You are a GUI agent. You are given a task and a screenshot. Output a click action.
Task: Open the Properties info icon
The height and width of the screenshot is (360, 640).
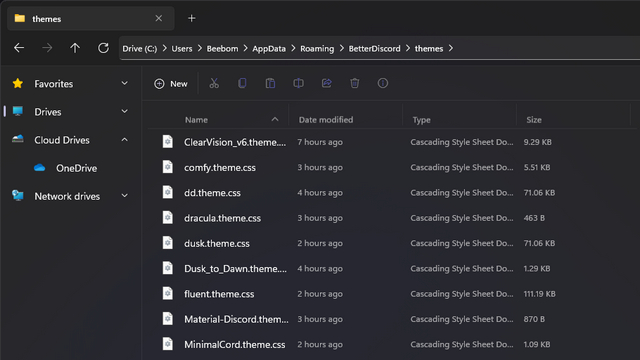point(382,83)
